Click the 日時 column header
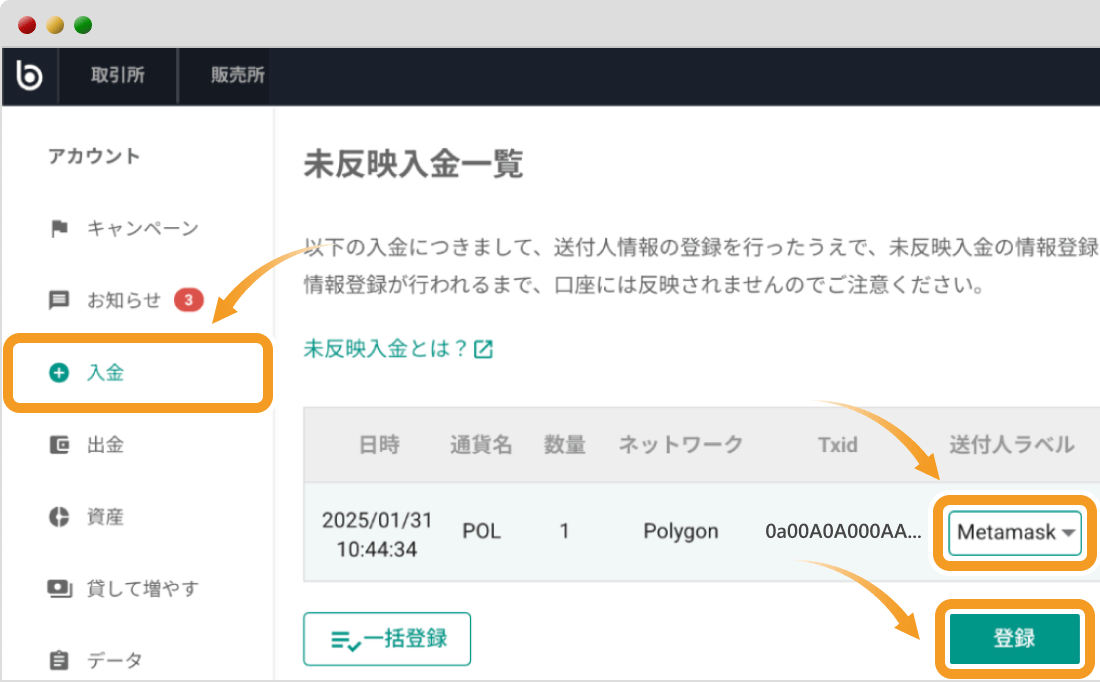The image size is (1100, 682). pyautogui.click(x=379, y=445)
